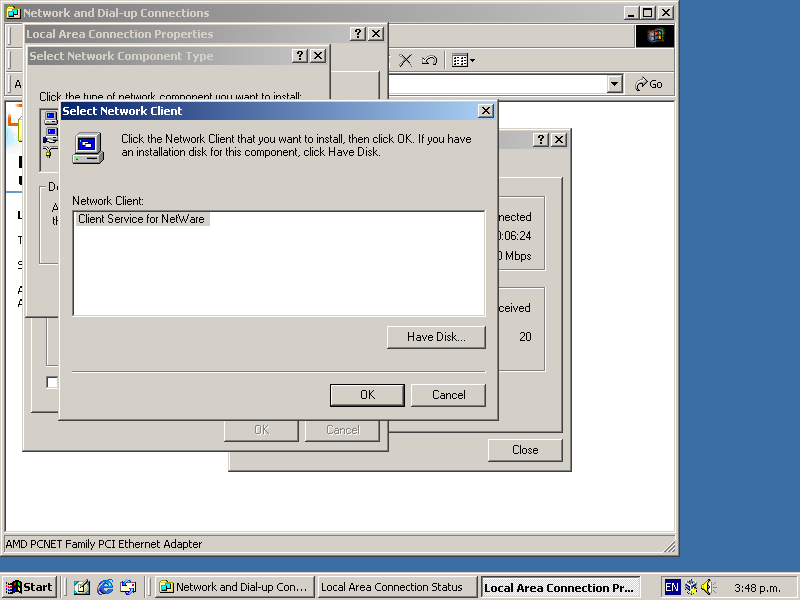The height and width of the screenshot is (600, 800).
Task: Click the Undo toolbar icon
Action: 429,60
